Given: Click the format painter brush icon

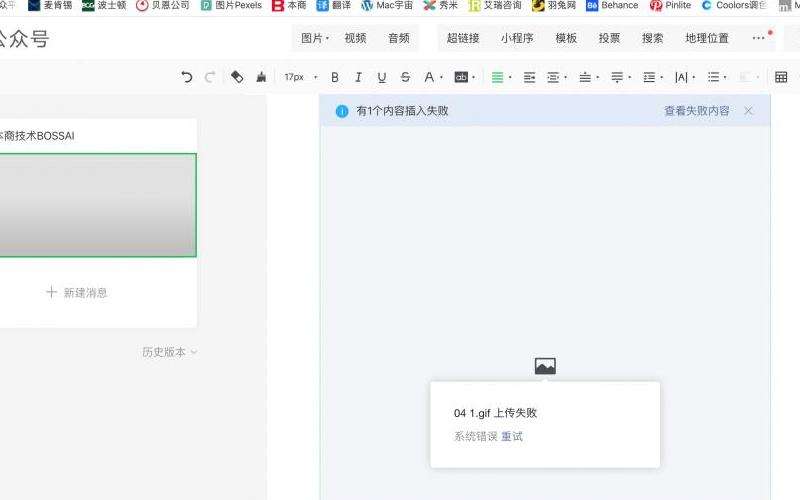Looking at the screenshot, I should 261,77.
